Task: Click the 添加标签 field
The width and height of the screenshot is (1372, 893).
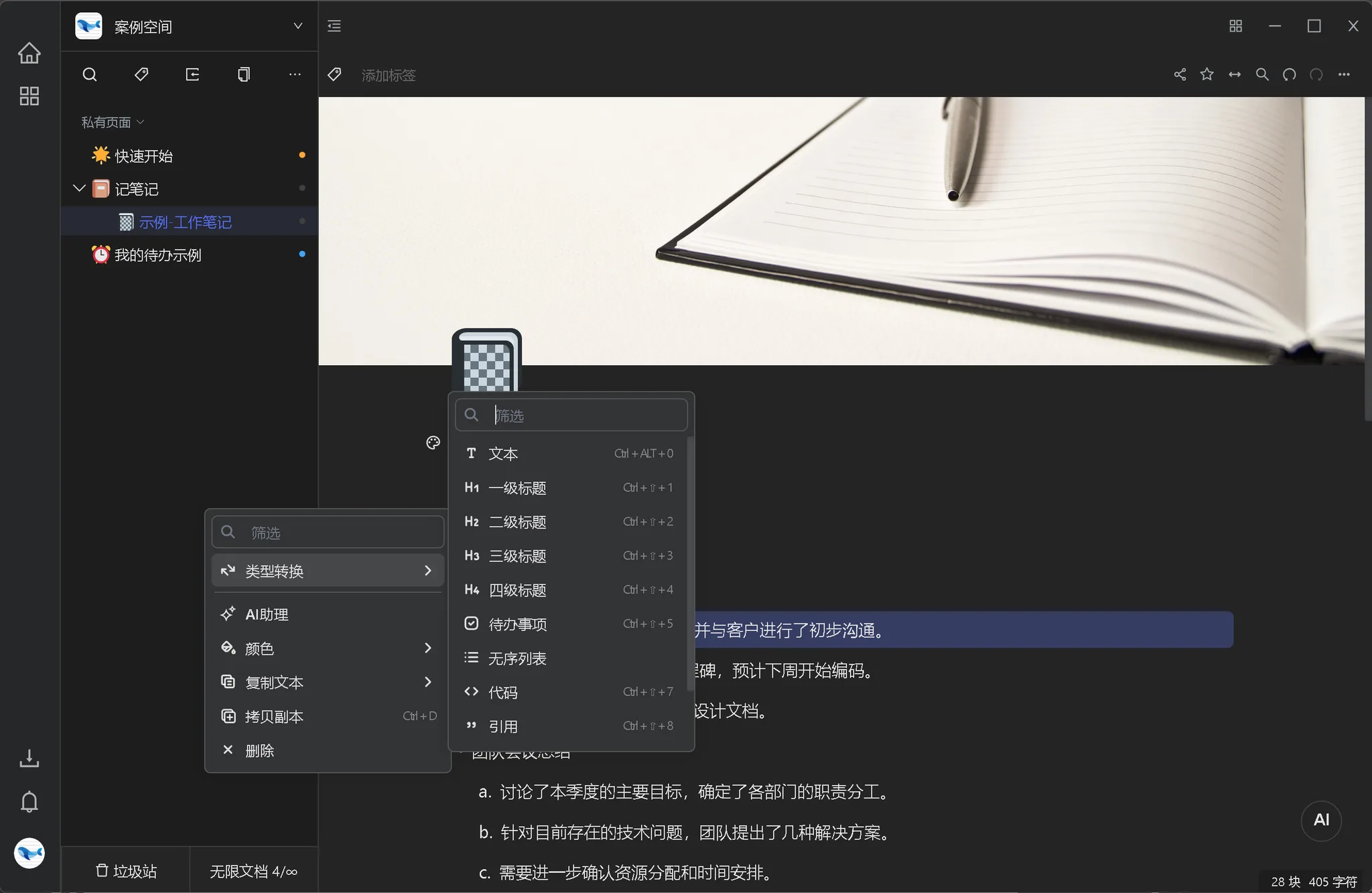Action: tap(389, 75)
